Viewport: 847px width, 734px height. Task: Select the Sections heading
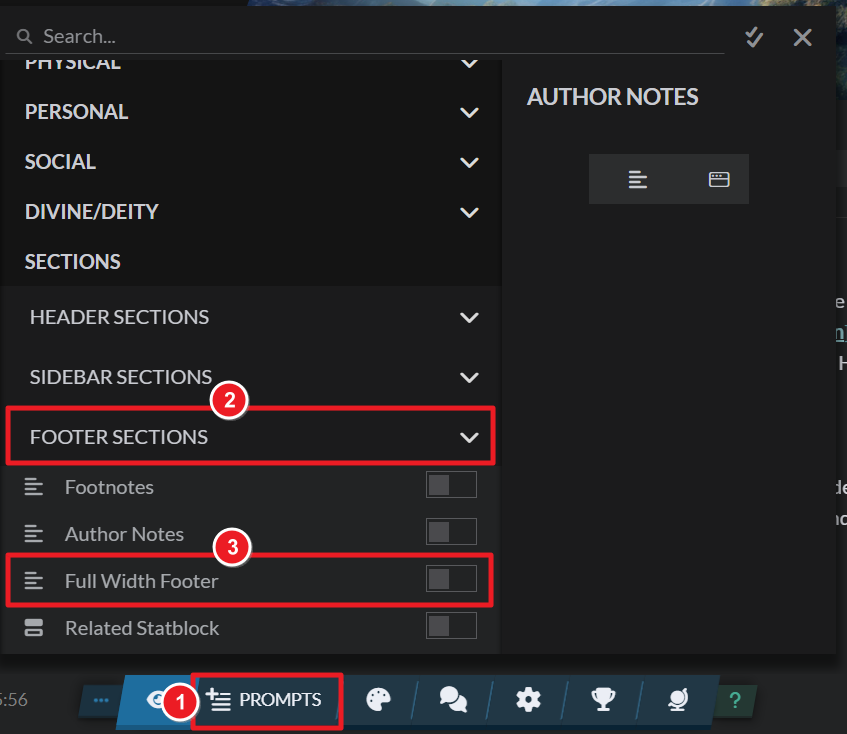[x=72, y=262]
